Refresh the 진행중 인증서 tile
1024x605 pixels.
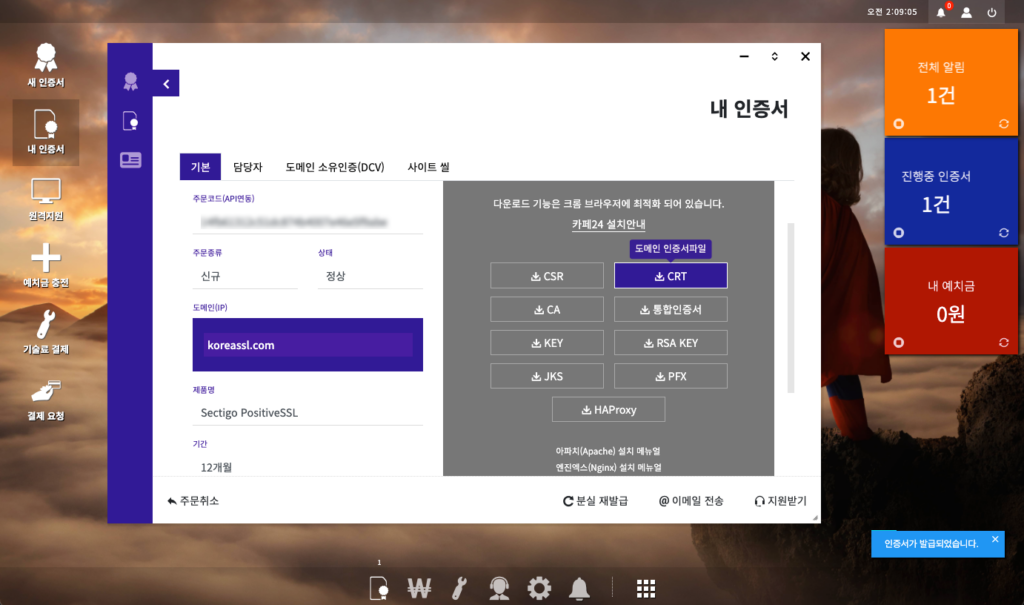pos(1004,233)
